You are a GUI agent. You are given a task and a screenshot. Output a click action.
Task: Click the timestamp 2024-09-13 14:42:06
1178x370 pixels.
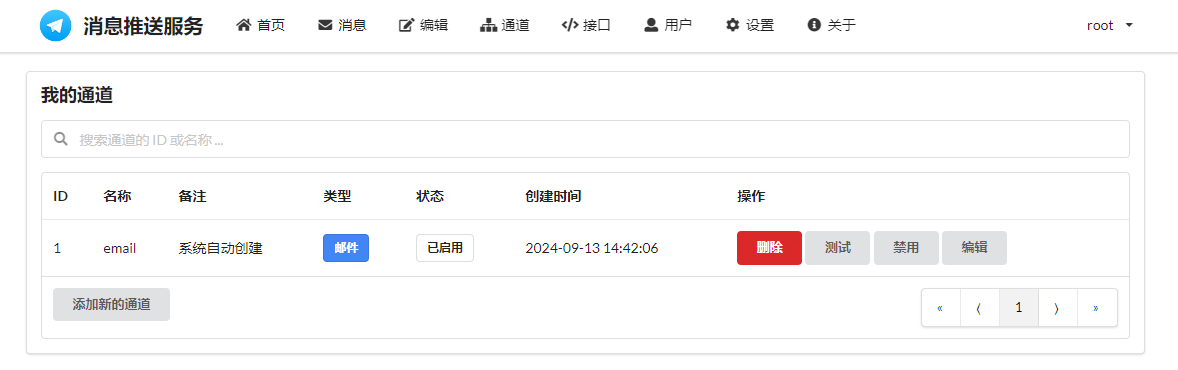(x=592, y=248)
